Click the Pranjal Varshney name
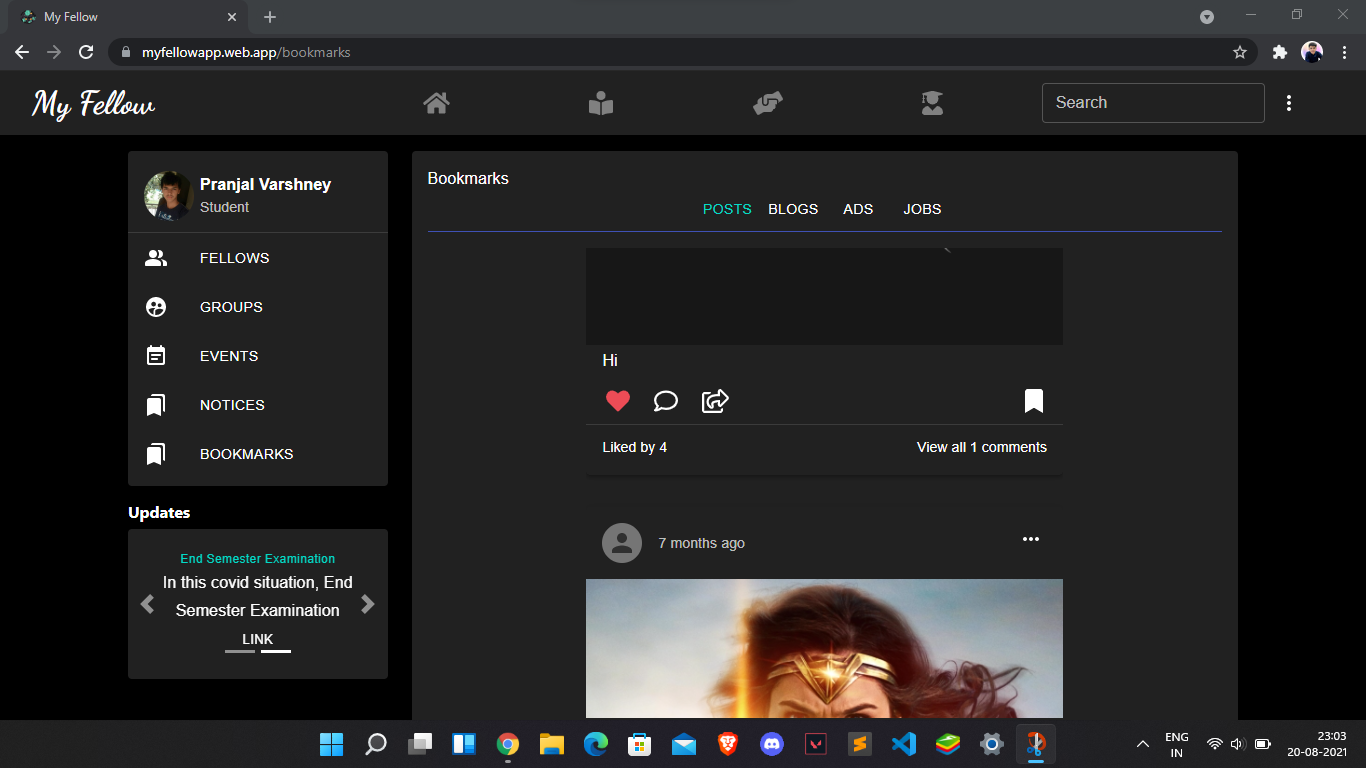 [265, 184]
